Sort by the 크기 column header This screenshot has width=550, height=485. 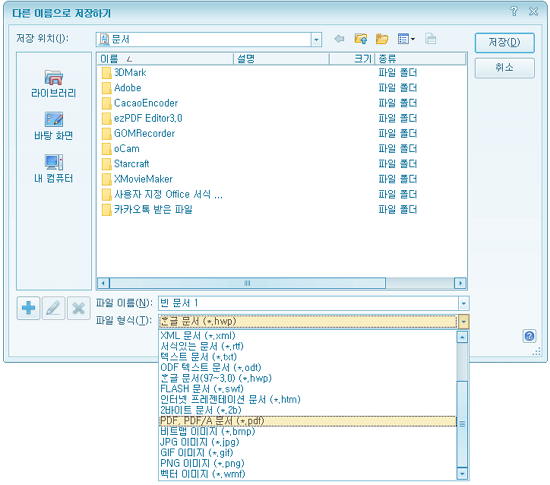pos(352,59)
